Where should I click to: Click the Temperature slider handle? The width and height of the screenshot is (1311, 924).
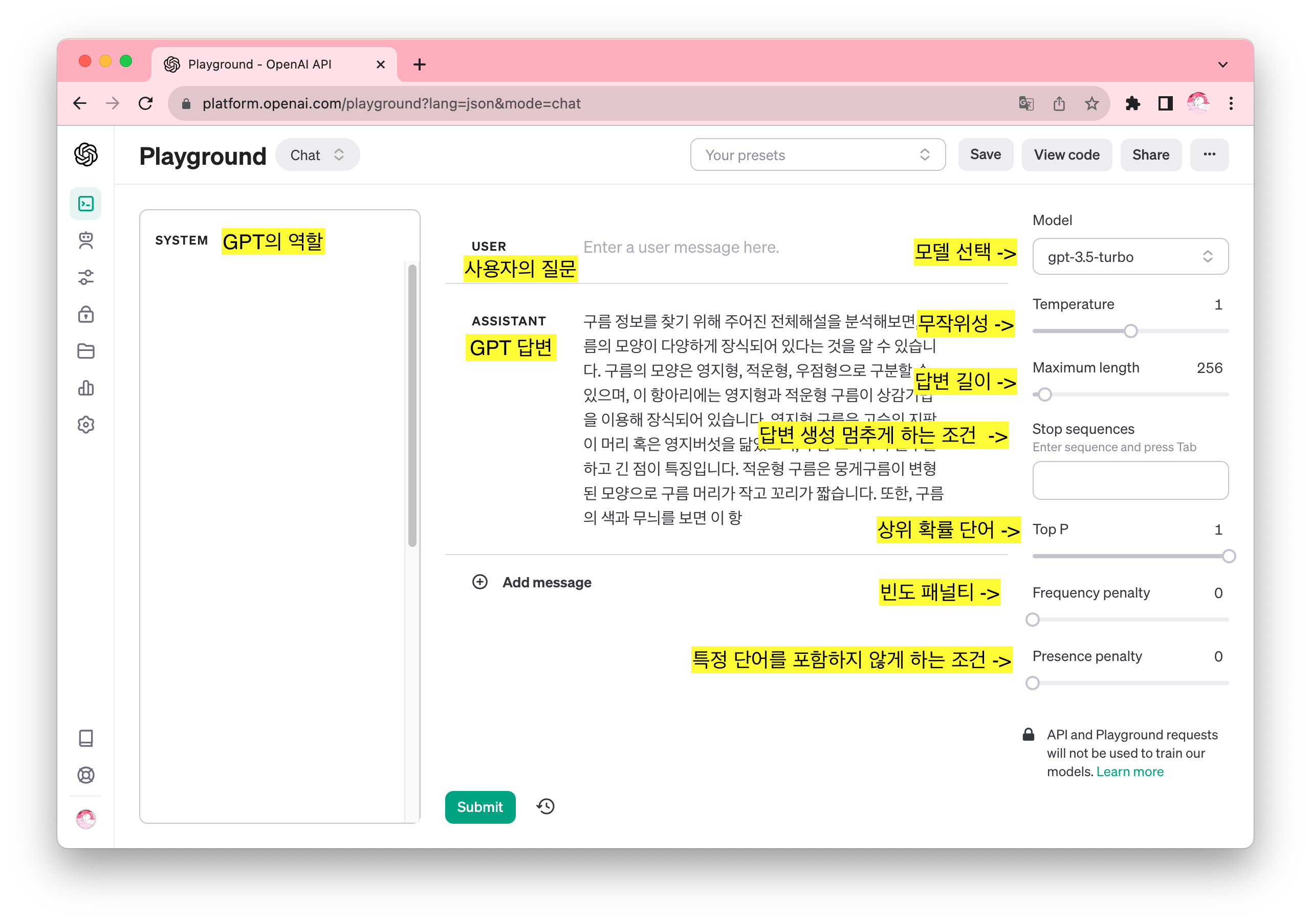tap(1130, 331)
